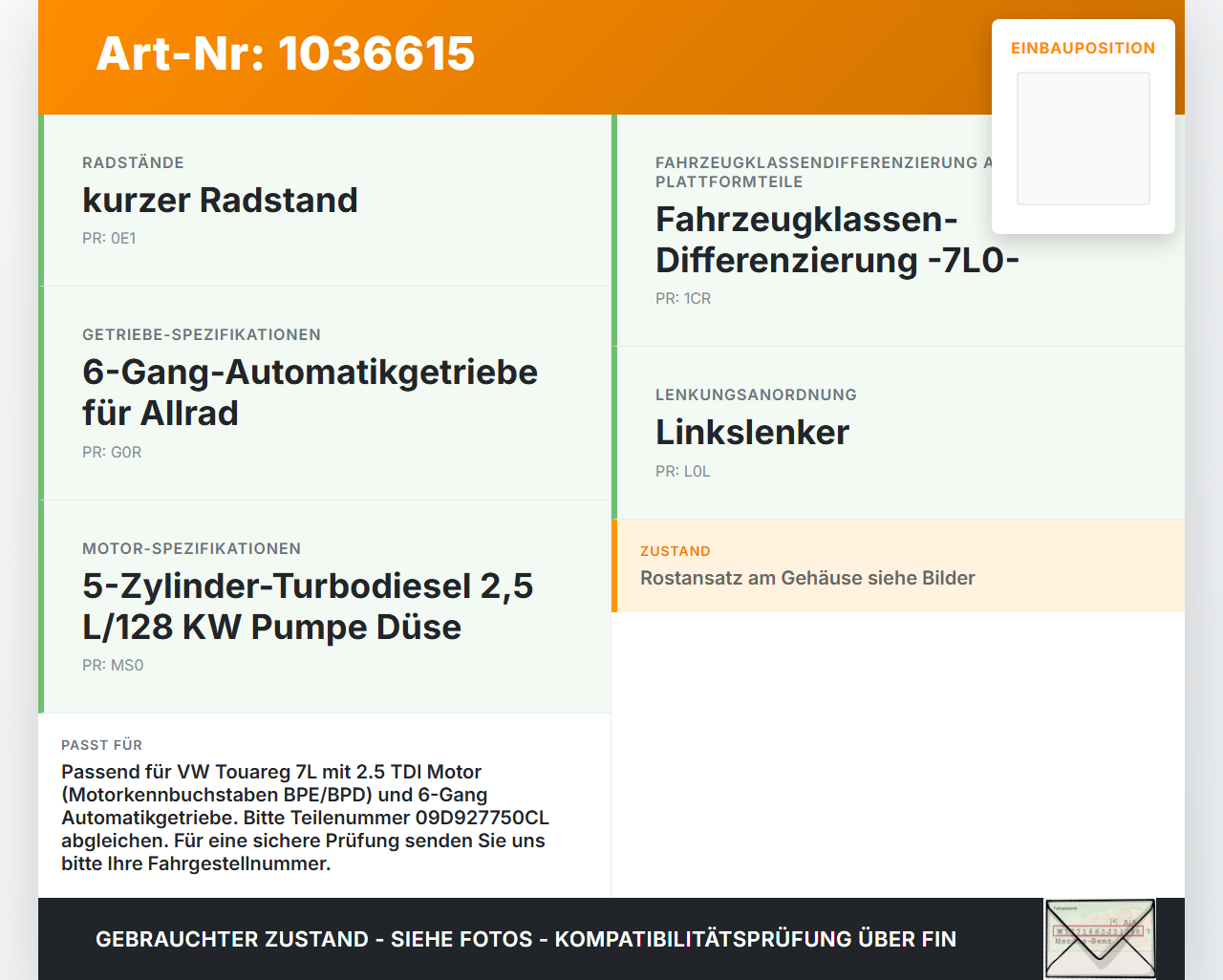Click the PR: 1CR code
This screenshot has width=1223, height=980.
[x=683, y=298]
